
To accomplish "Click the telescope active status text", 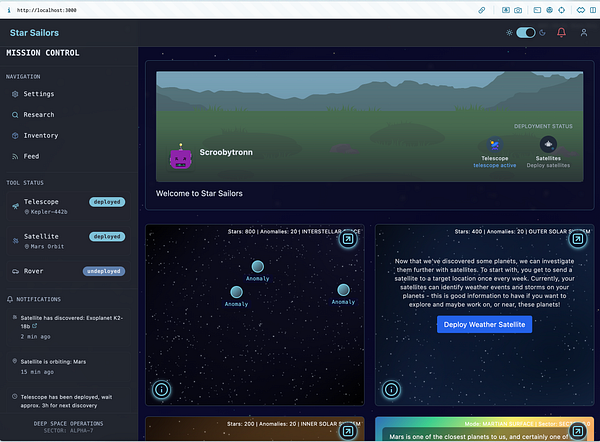I will click(x=494, y=165).
